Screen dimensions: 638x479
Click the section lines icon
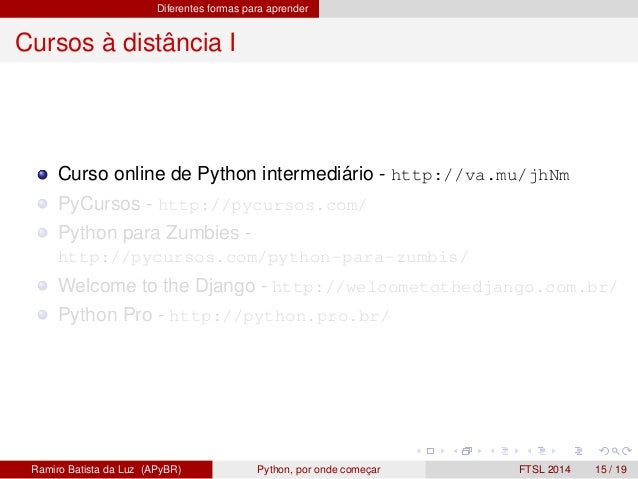tap(542, 451)
